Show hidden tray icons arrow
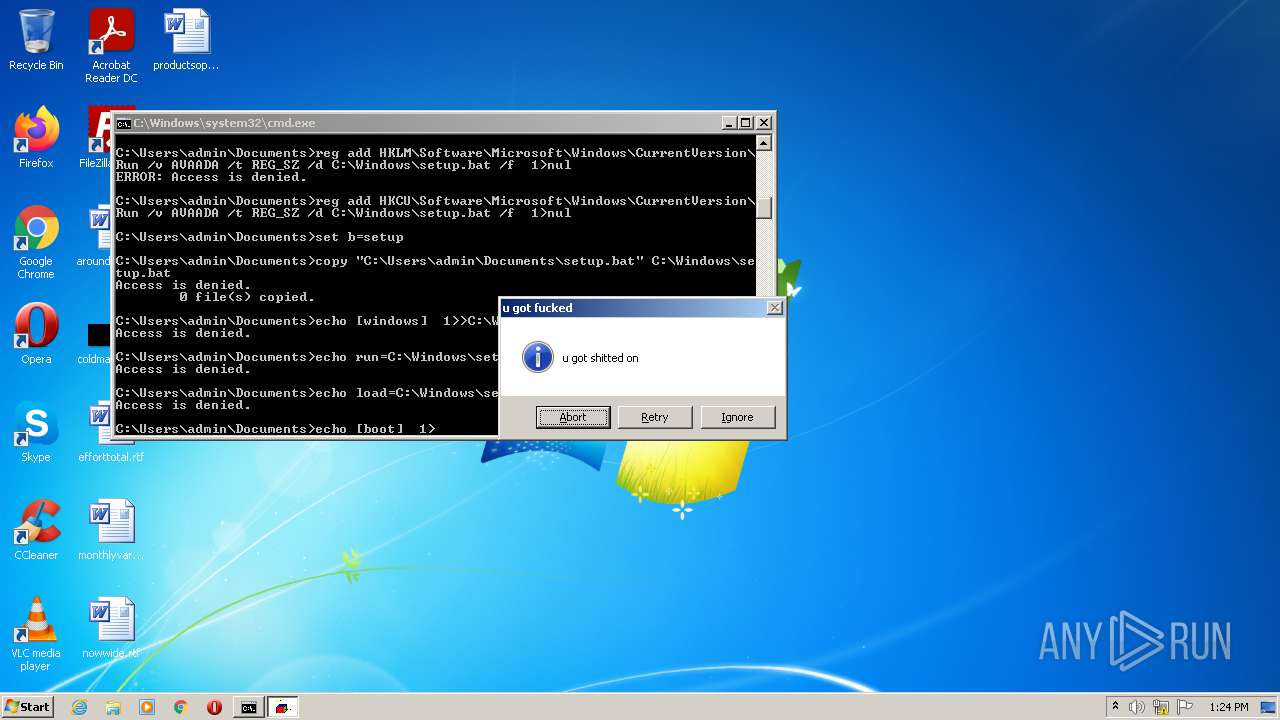The height and width of the screenshot is (720, 1280). [x=1115, y=707]
